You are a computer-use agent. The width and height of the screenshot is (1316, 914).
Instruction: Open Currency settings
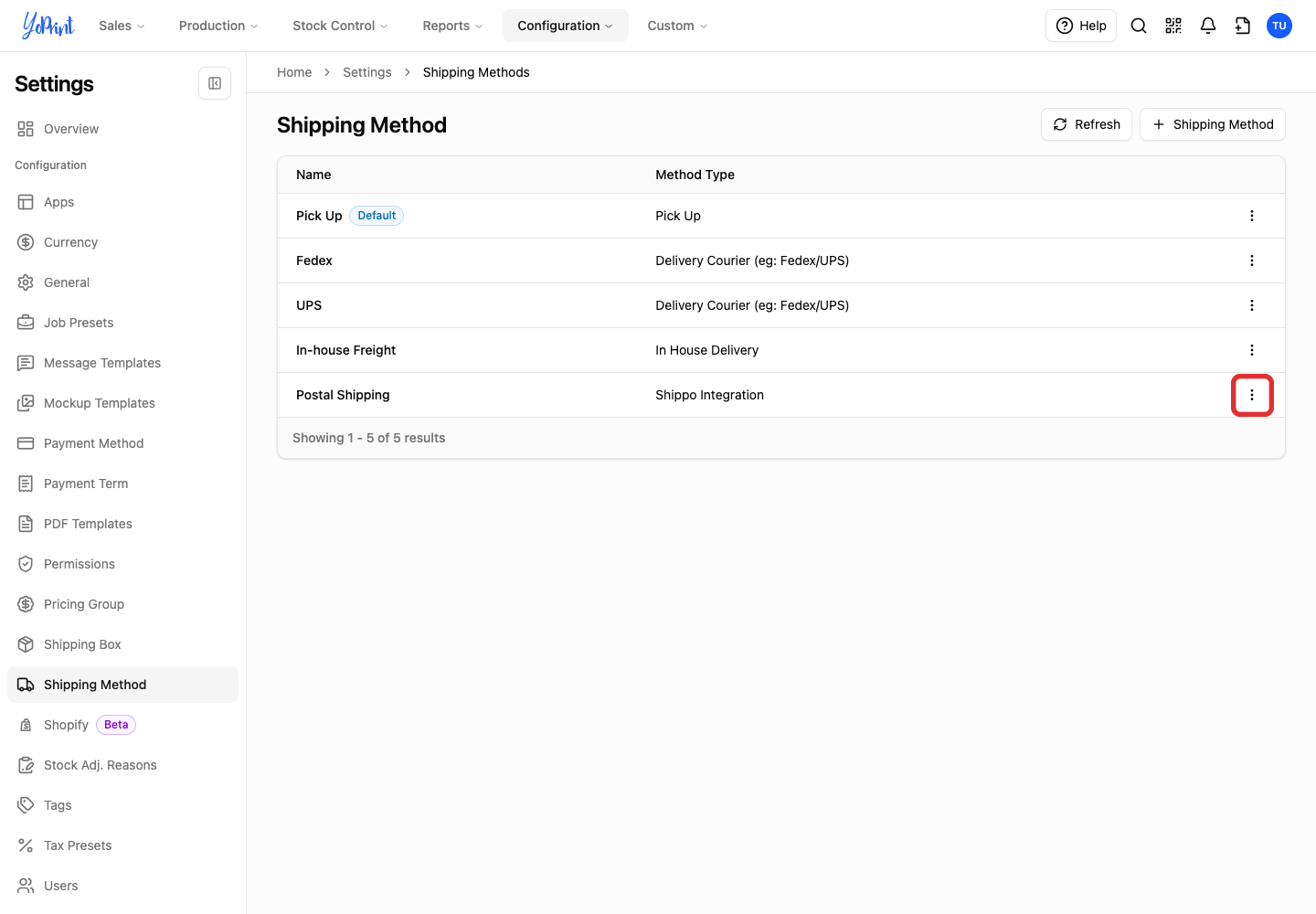122,242
